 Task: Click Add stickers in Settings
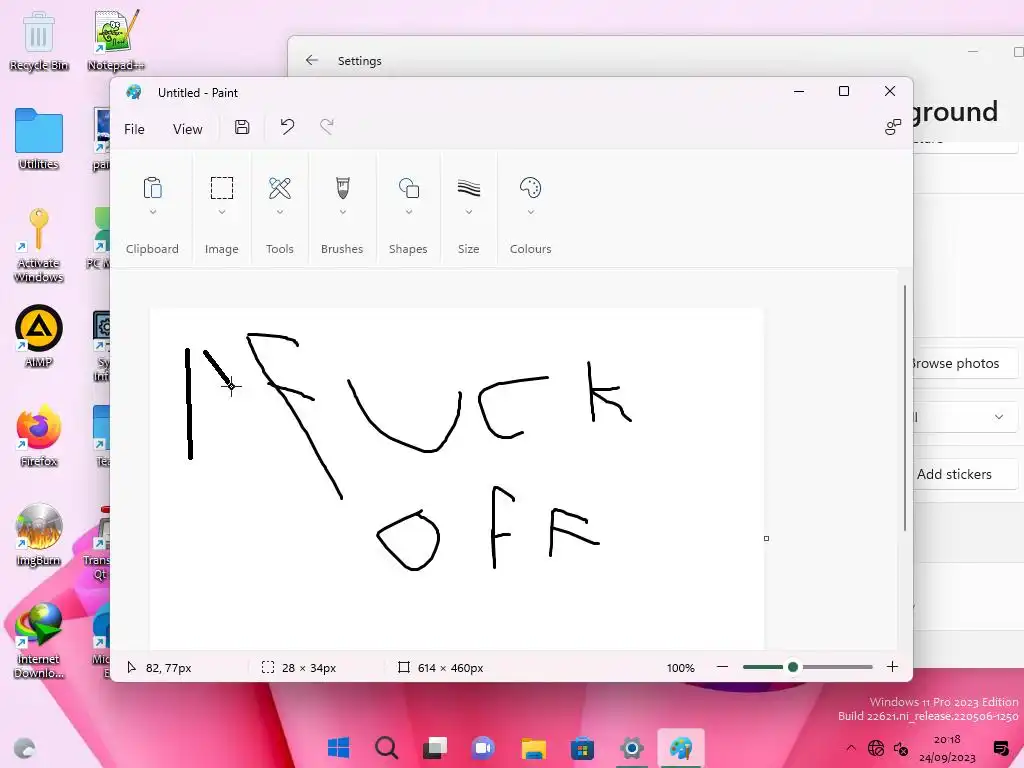click(965, 474)
